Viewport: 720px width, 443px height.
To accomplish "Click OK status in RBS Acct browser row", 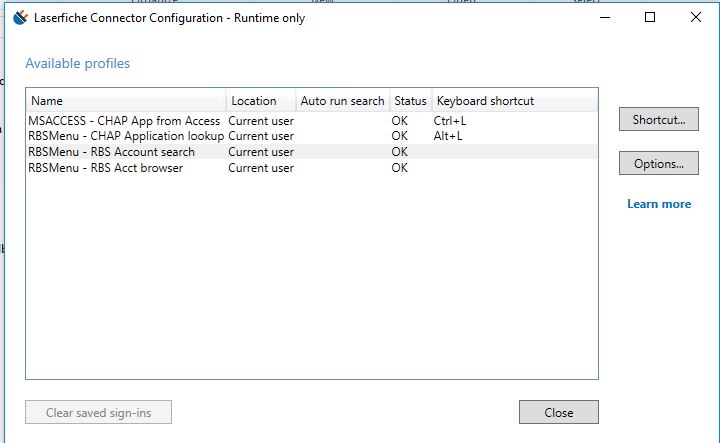I will (x=399, y=168).
